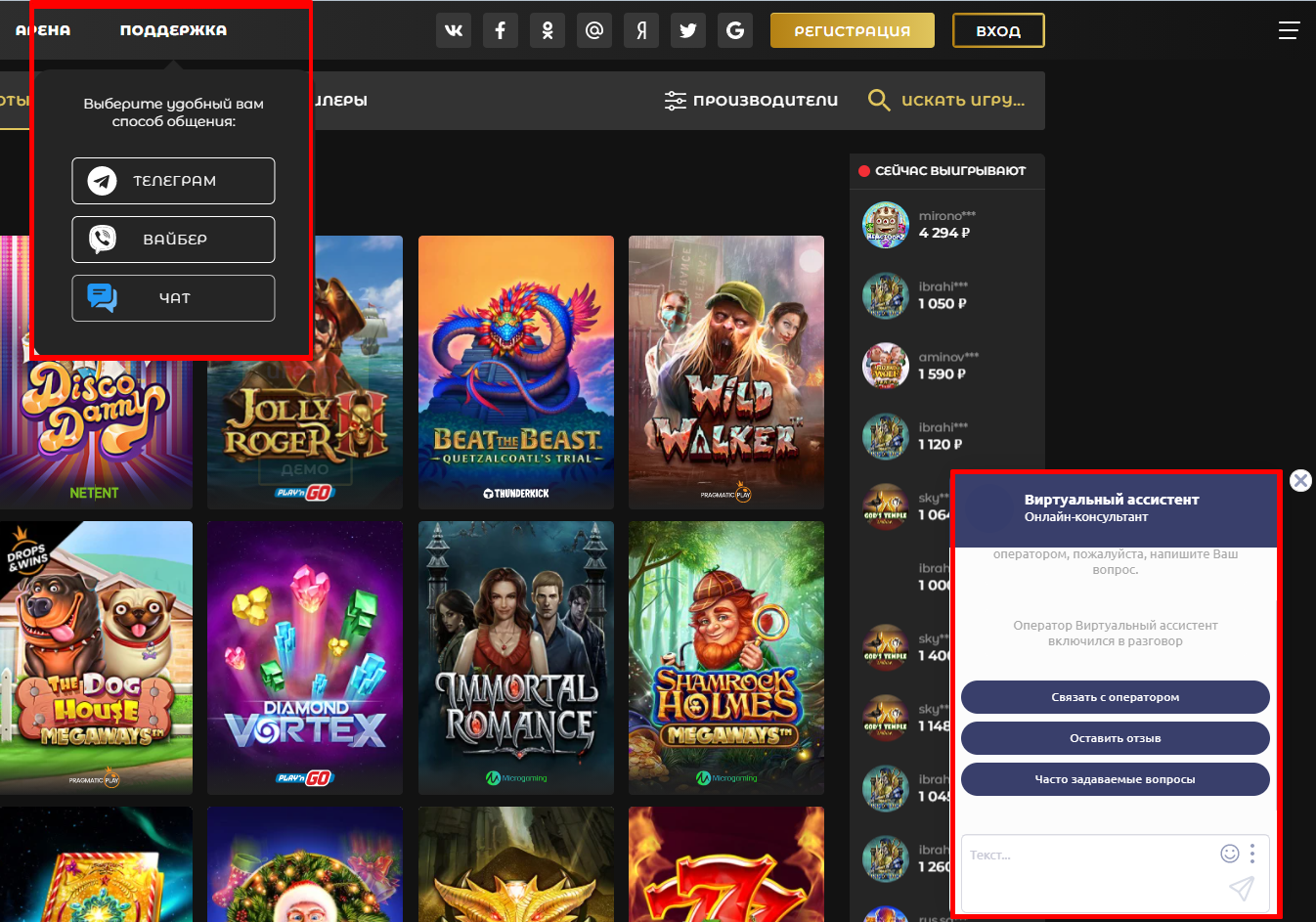Open Immortal Romance game thumbnail
This screenshot has width=1316, height=922.
tap(516, 658)
